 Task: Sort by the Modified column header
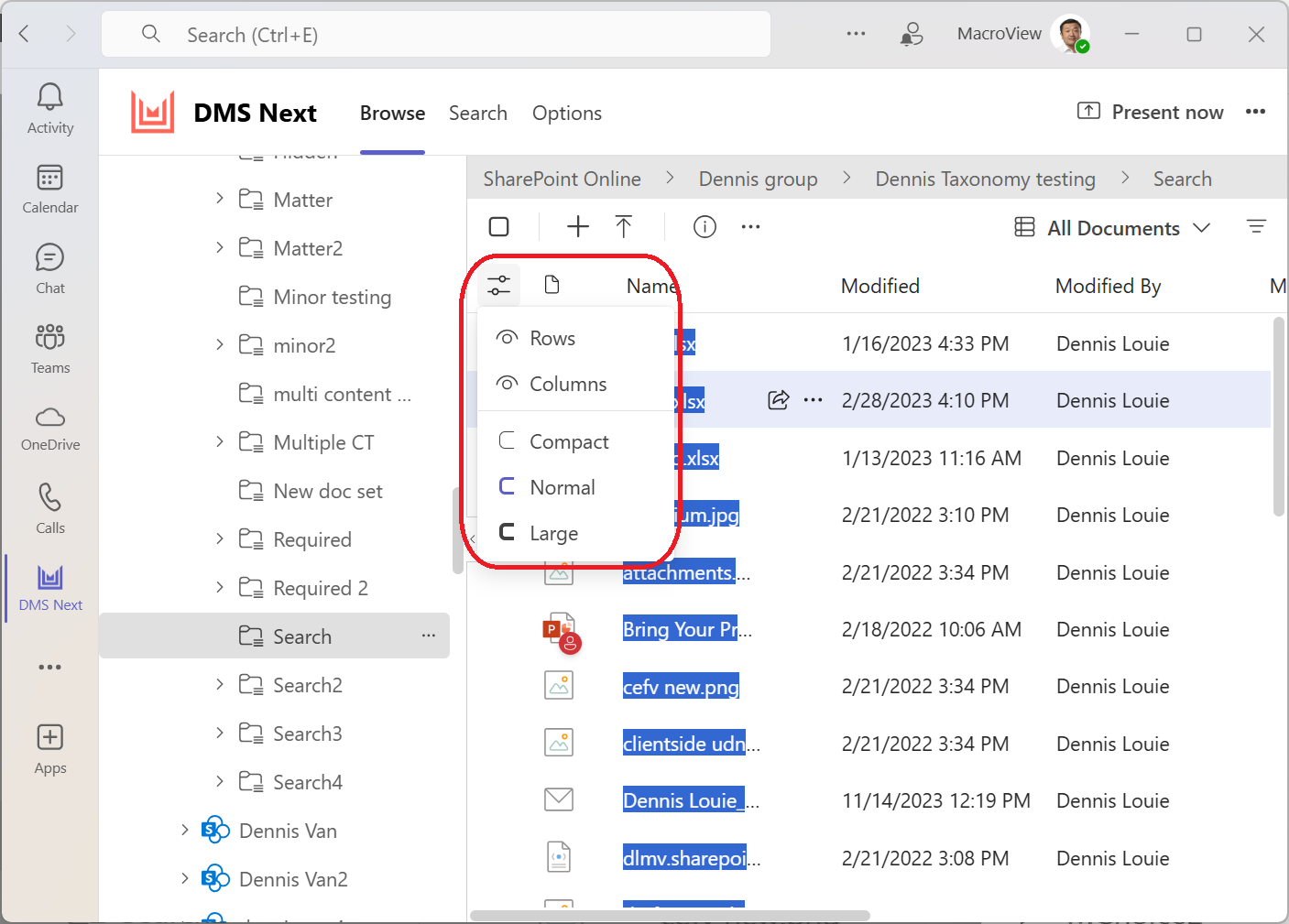(x=879, y=286)
